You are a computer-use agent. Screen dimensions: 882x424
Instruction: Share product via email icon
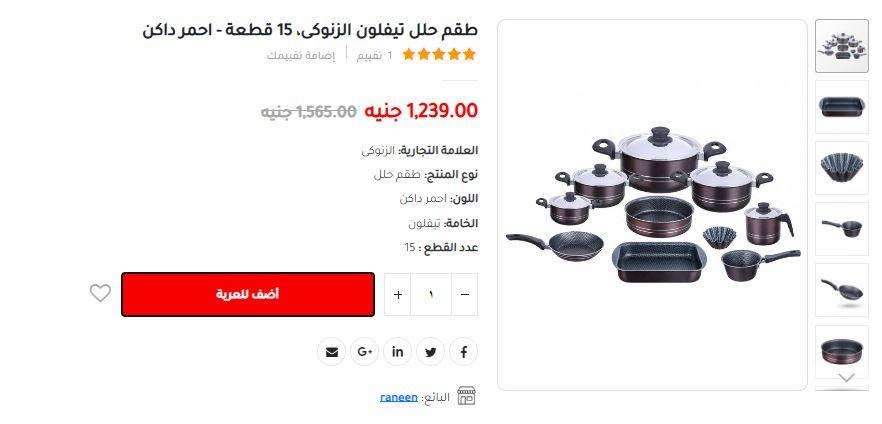coord(331,352)
